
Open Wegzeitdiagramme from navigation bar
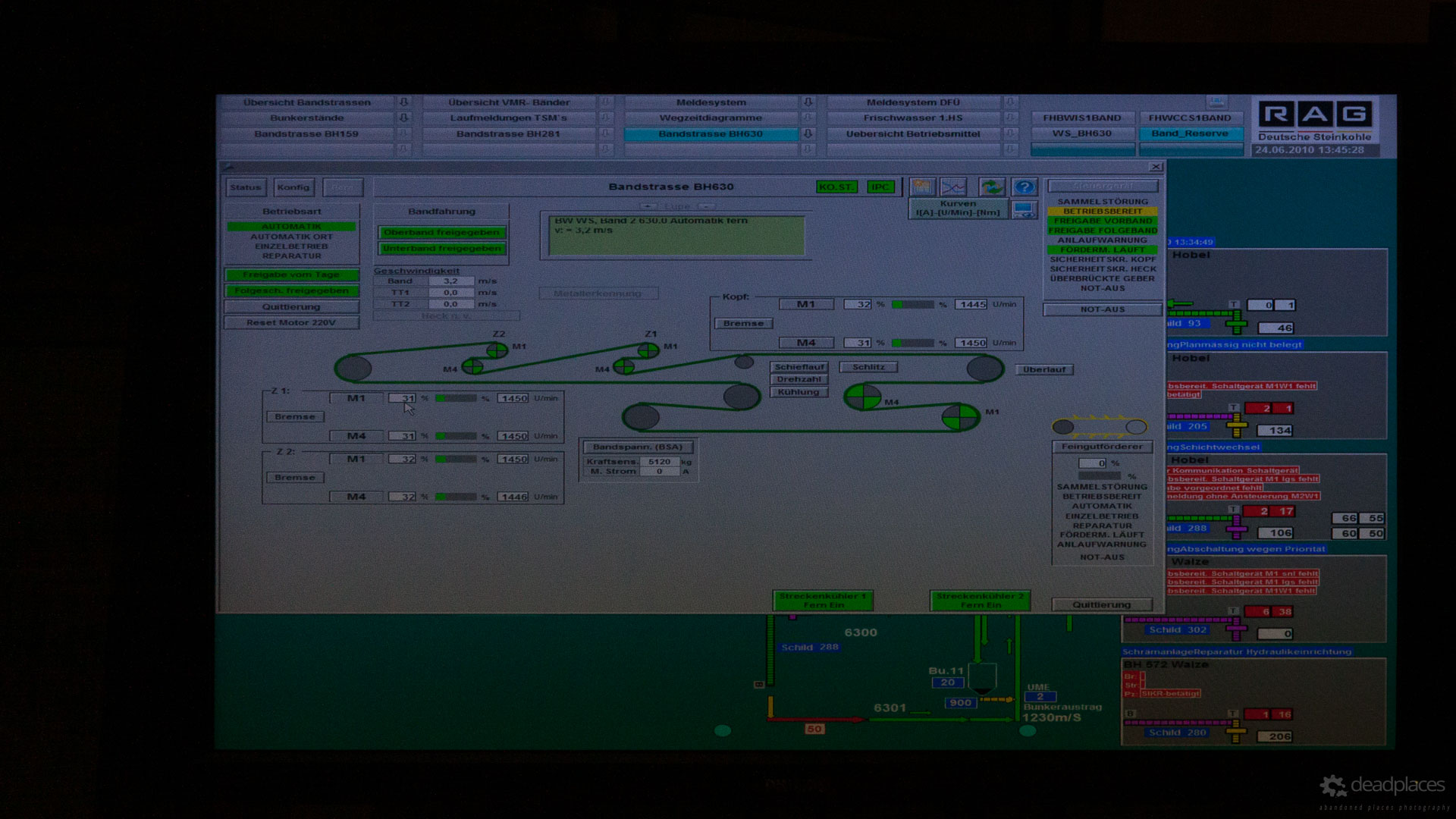[x=711, y=118]
